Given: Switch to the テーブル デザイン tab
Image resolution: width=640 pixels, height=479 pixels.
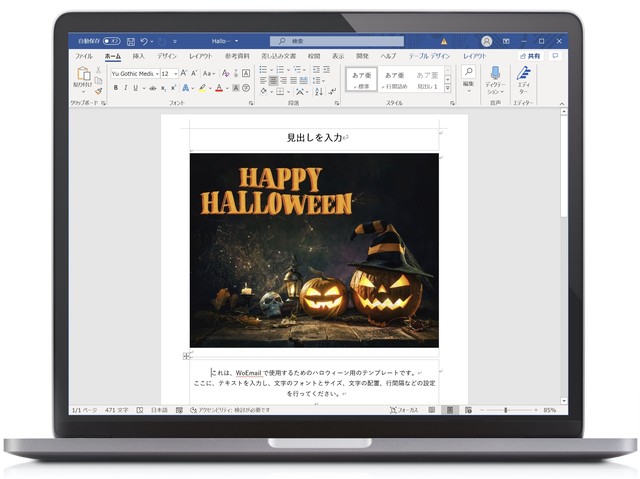Looking at the screenshot, I should (429, 56).
